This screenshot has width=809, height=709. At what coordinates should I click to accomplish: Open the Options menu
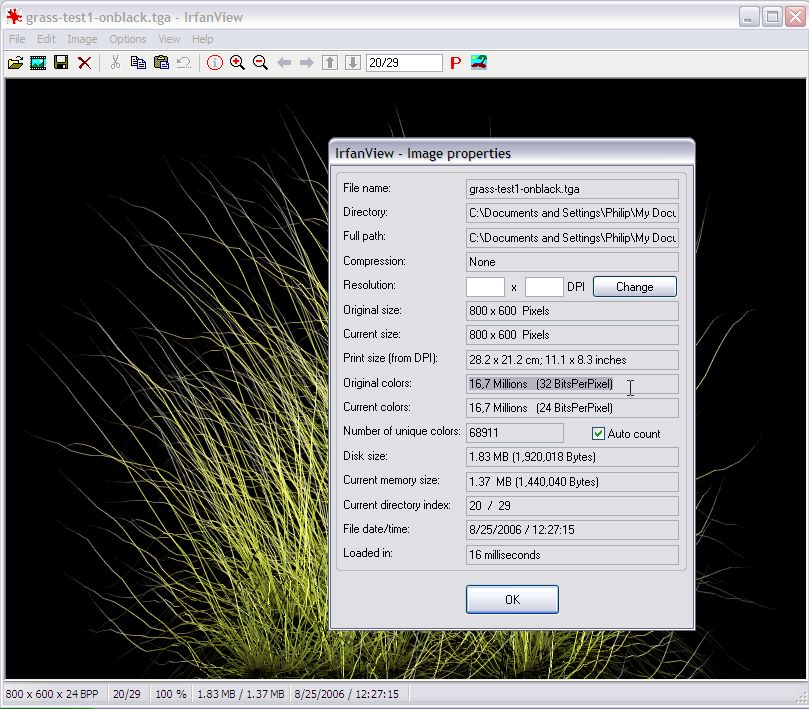128,39
